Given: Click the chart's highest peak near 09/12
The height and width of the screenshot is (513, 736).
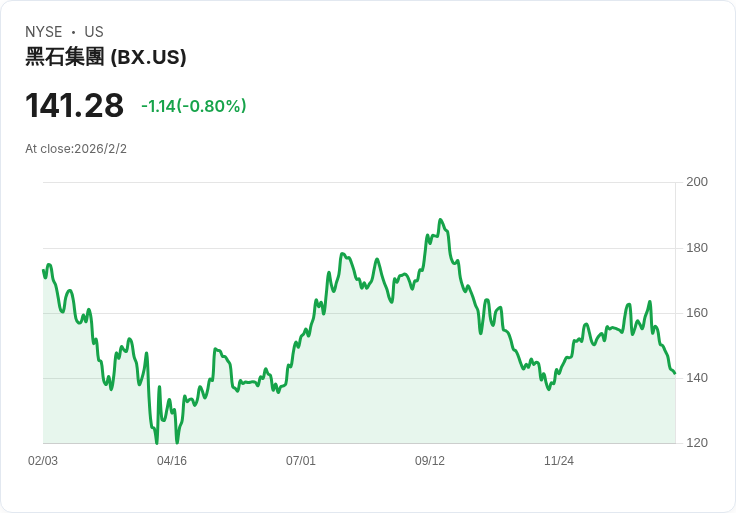Looking at the screenshot, I should (440, 220).
